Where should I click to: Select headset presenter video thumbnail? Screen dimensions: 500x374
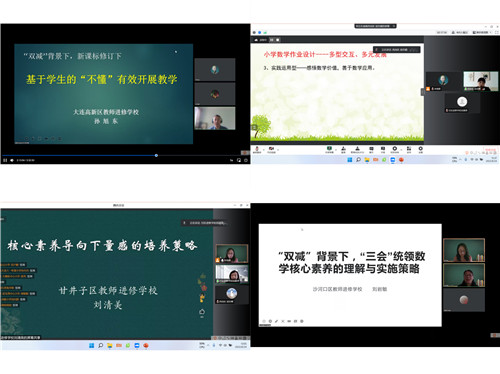(215, 118)
